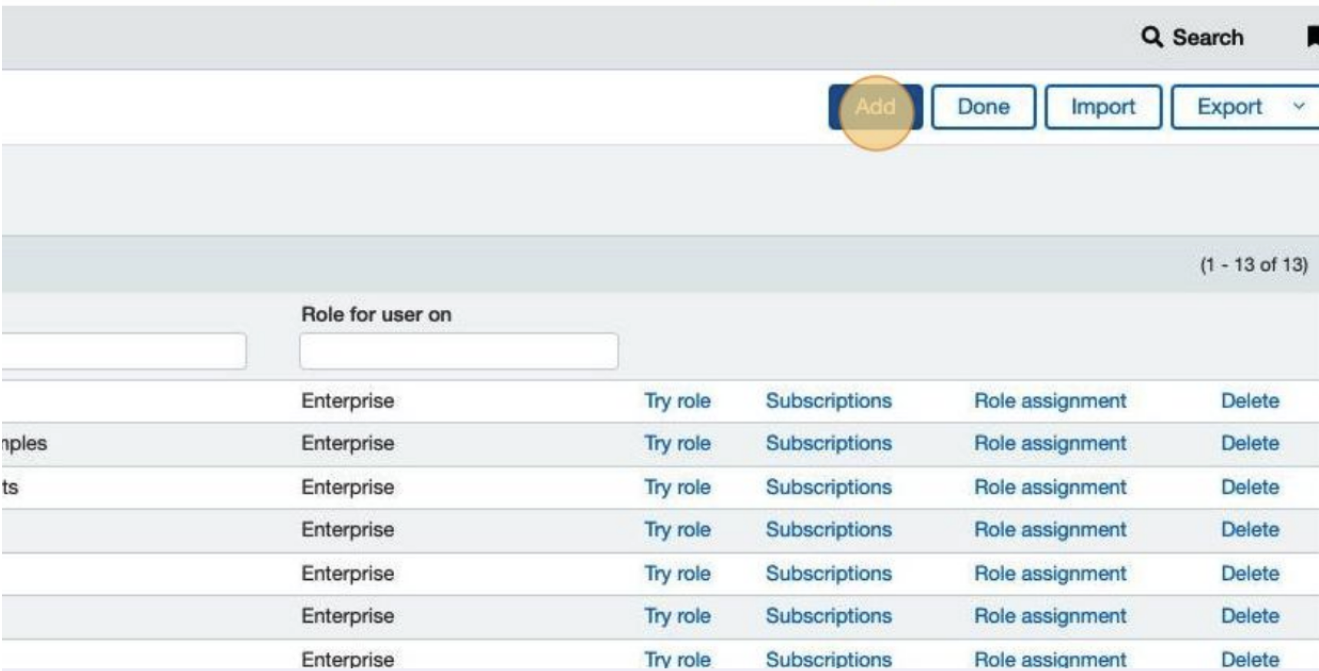Delete the row ending in "ts"
Viewport: 1319px width, 671px height.
[x=1249, y=487]
